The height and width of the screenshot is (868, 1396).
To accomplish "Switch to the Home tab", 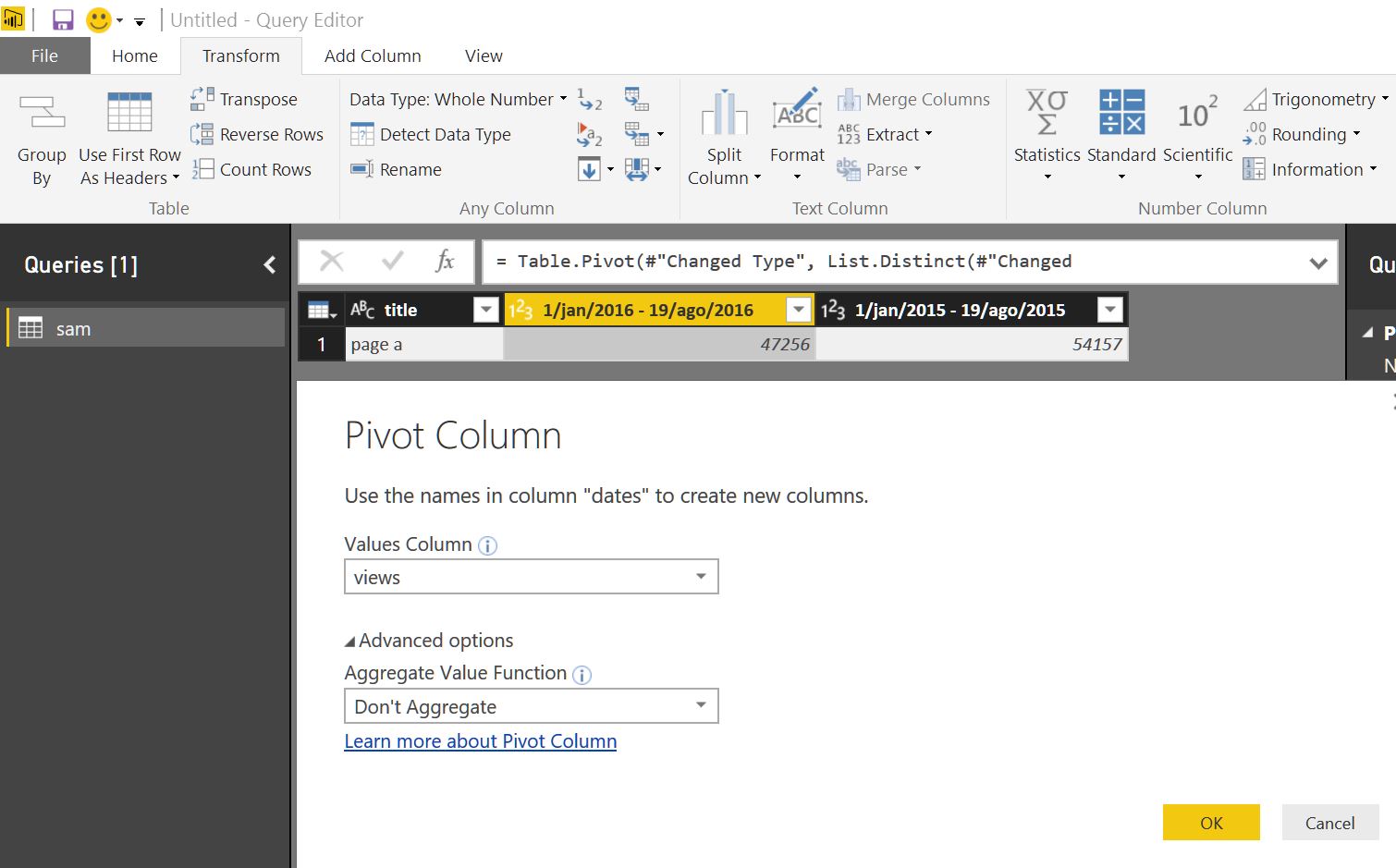I will 135,55.
